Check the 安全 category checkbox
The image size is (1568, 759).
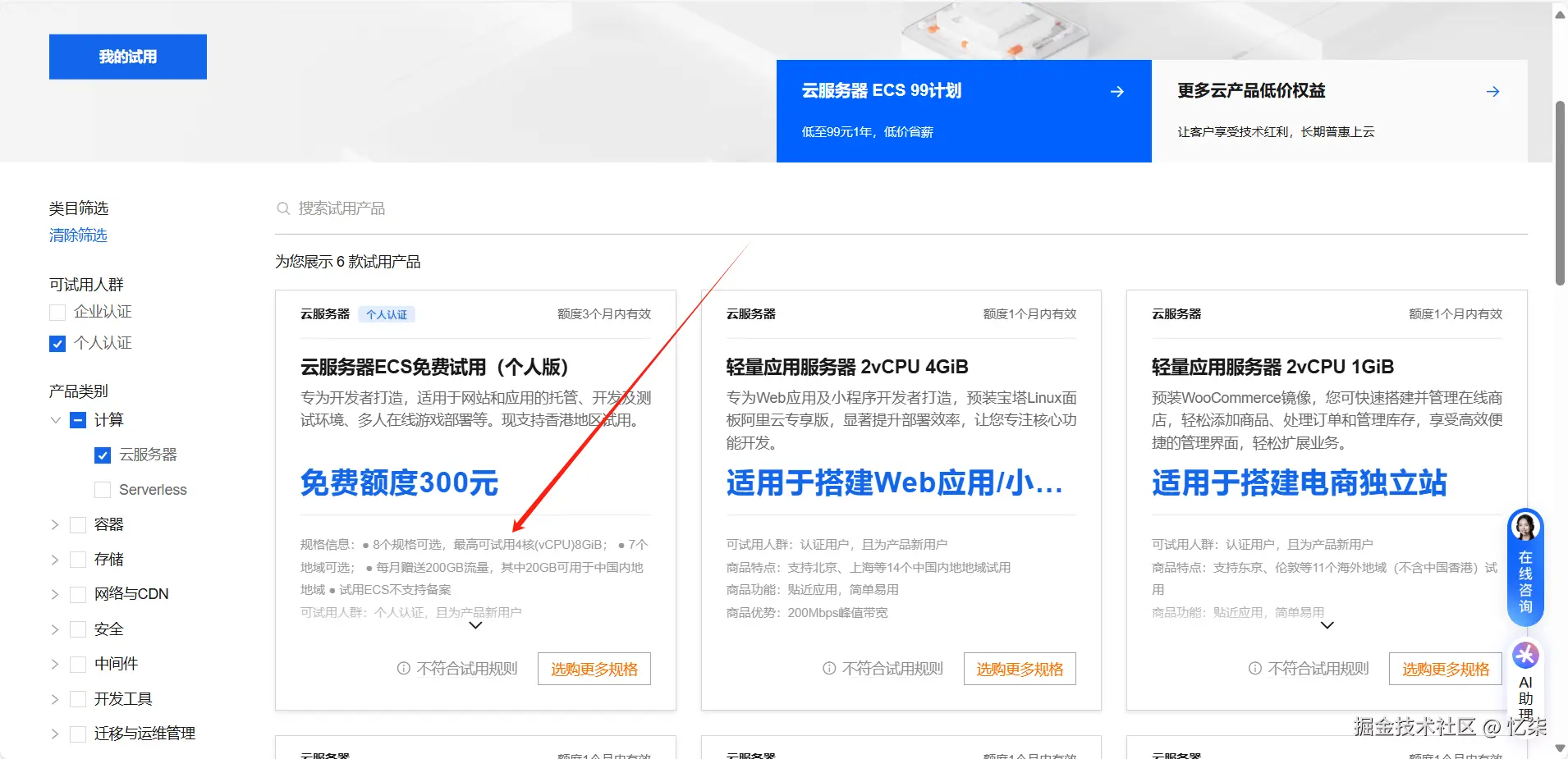coord(78,629)
